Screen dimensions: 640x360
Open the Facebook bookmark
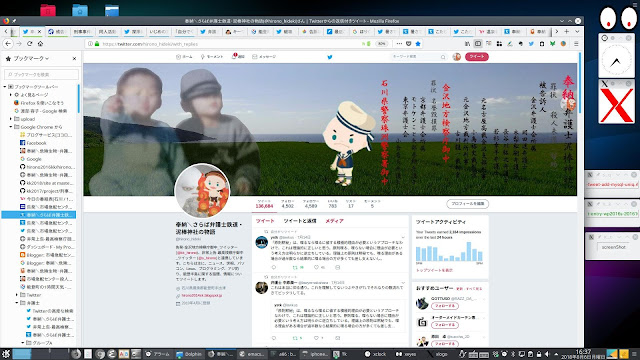point(33,143)
